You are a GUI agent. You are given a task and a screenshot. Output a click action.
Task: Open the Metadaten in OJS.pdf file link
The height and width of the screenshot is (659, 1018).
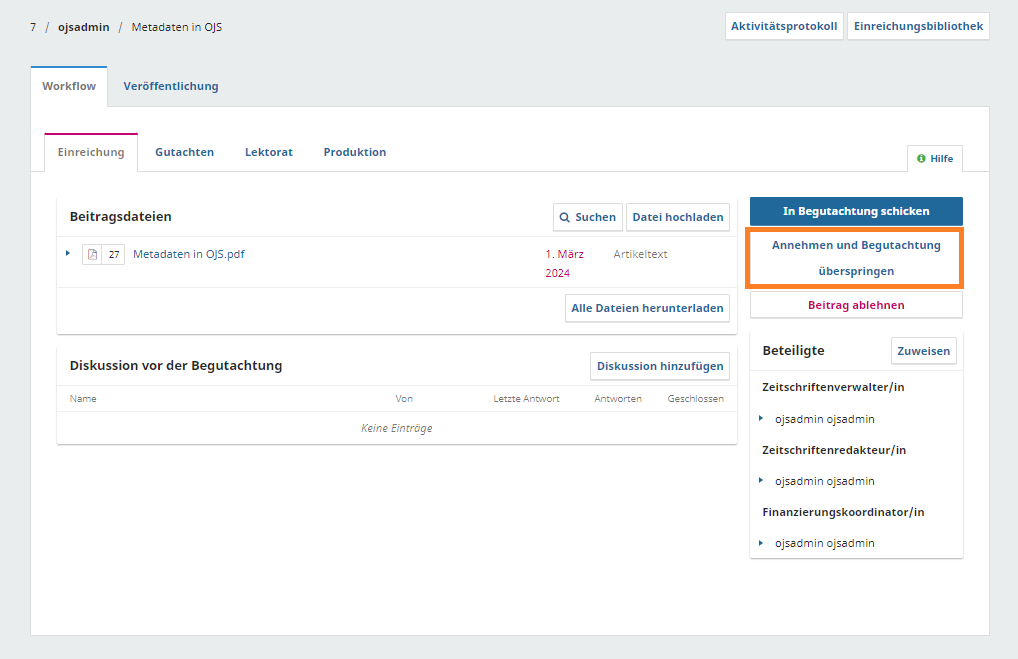coord(188,254)
